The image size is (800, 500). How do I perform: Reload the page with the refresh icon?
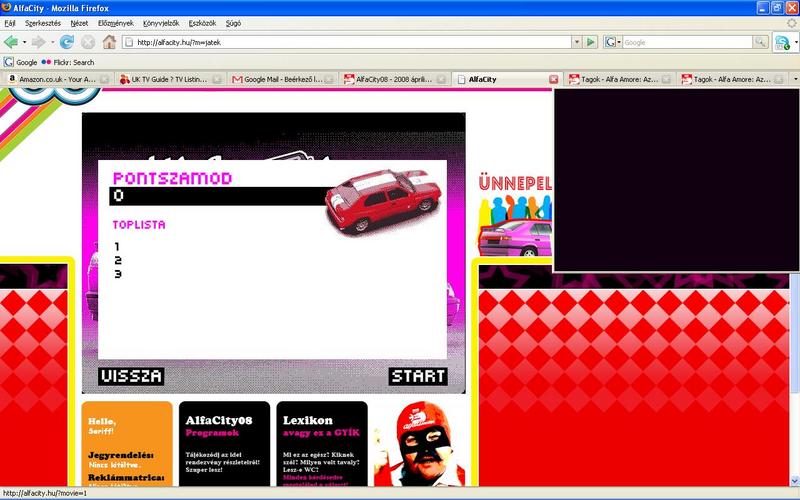(x=66, y=42)
